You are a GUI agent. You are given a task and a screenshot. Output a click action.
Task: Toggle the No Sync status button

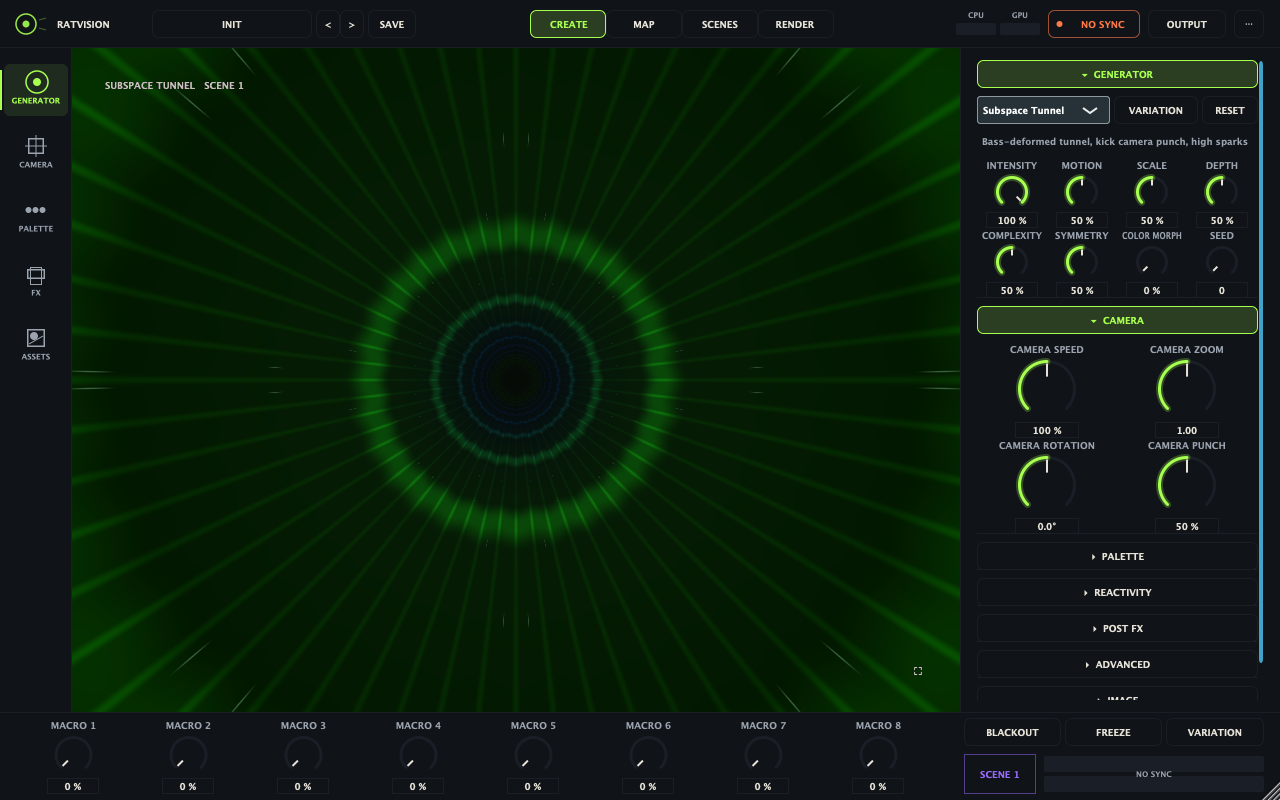pos(1094,24)
